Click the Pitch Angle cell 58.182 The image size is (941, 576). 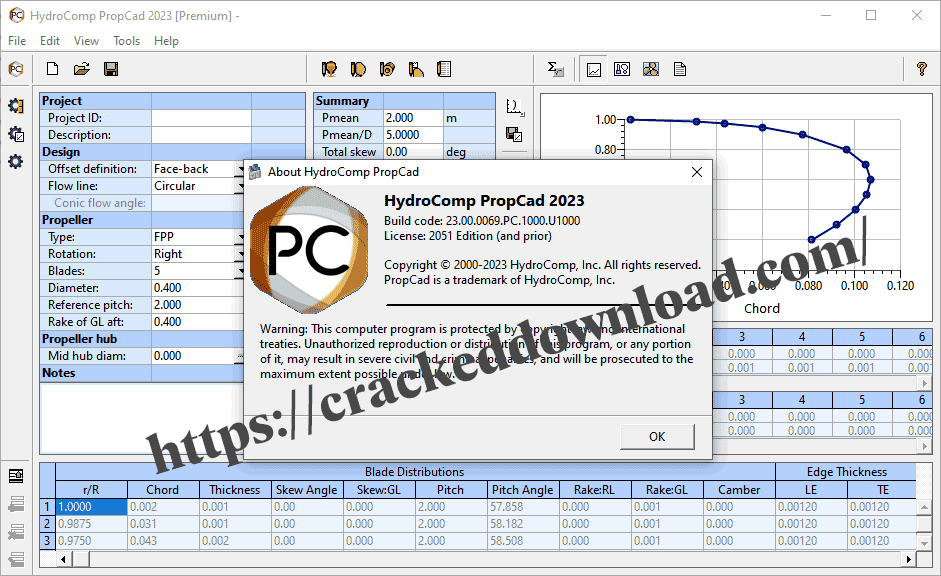pos(523,524)
